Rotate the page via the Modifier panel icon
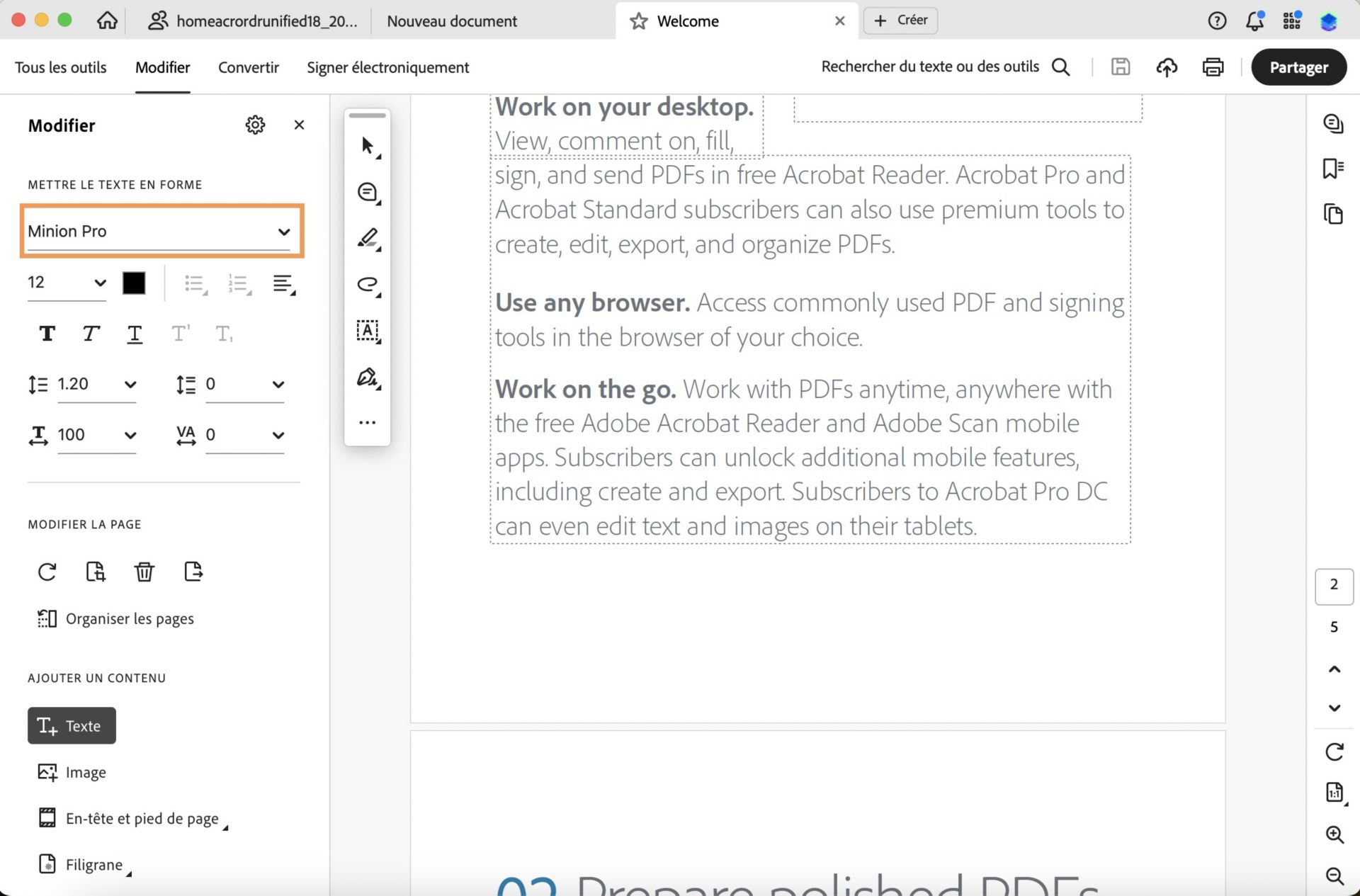The height and width of the screenshot is (896, 1360). (47, 572)
